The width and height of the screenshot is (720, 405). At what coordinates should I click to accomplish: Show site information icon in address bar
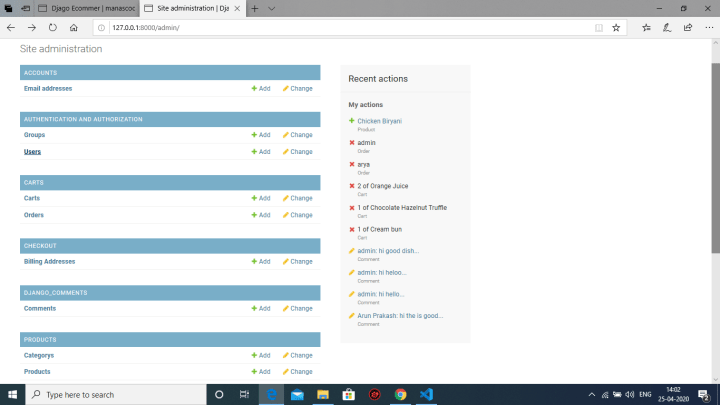pos(101,28)
